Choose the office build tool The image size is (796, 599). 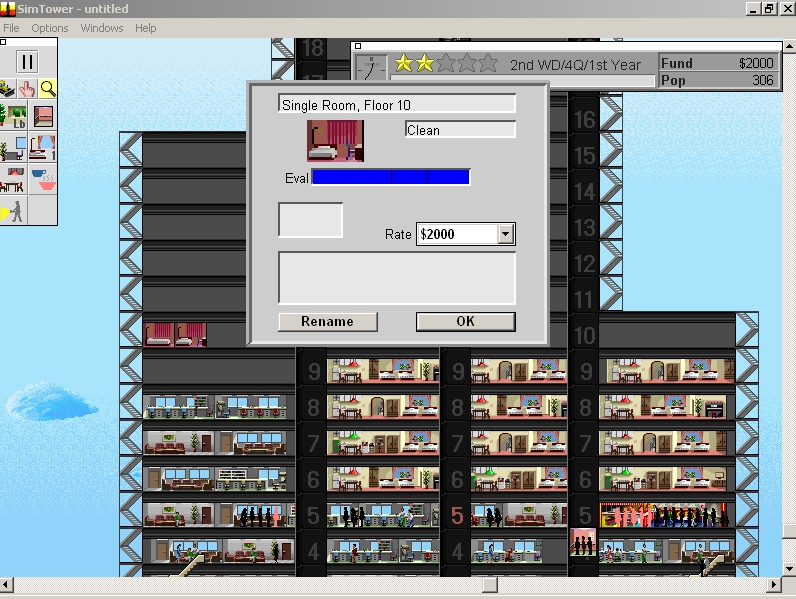(14, 148)
